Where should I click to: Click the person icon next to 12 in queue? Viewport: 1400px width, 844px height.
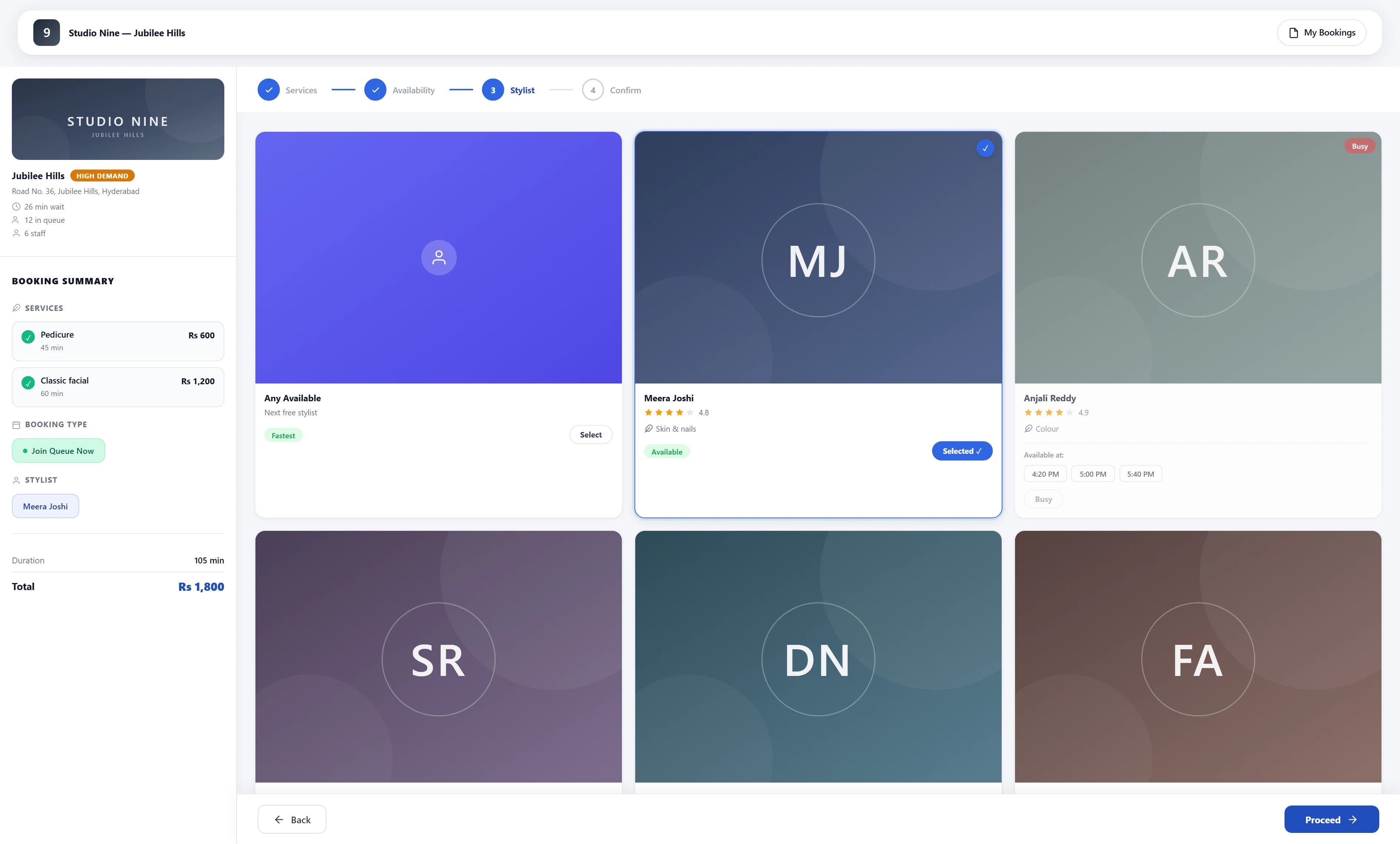click(x=16, y=220)
